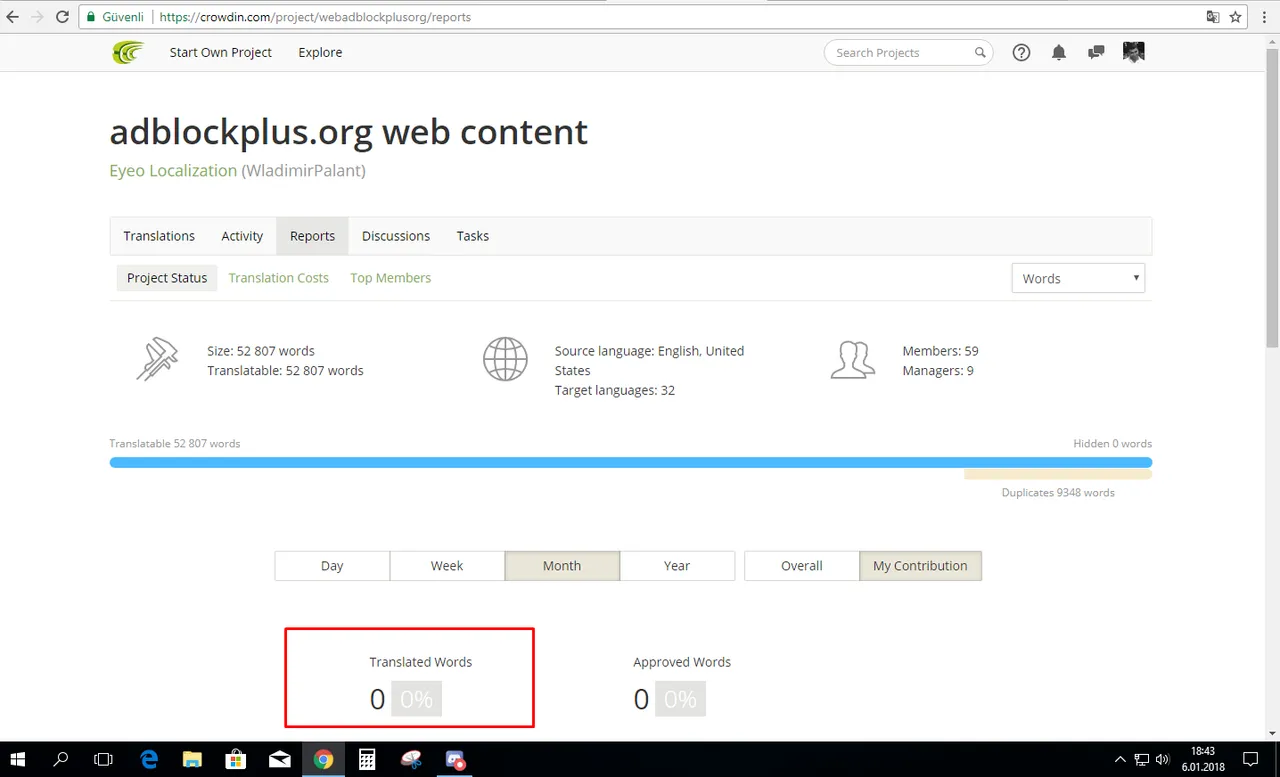Open the Eyeo Localization owner link
Image resolution: width=1280 pixels, height=777 pixels.
tap(173, 170)
